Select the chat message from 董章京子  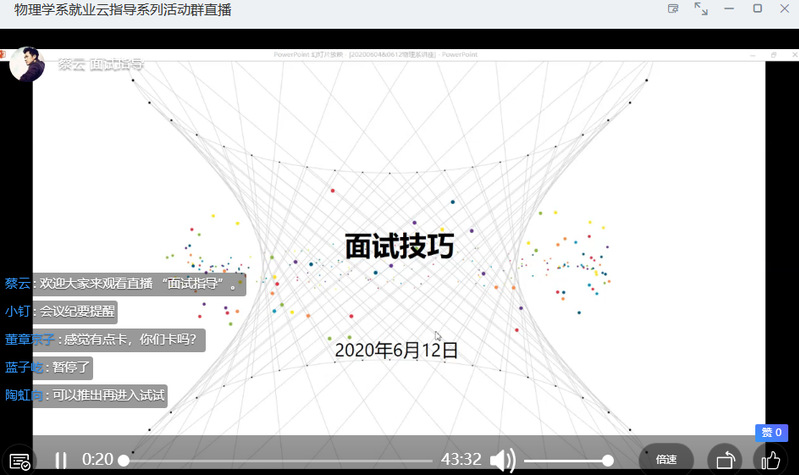[x=130, y=339]
